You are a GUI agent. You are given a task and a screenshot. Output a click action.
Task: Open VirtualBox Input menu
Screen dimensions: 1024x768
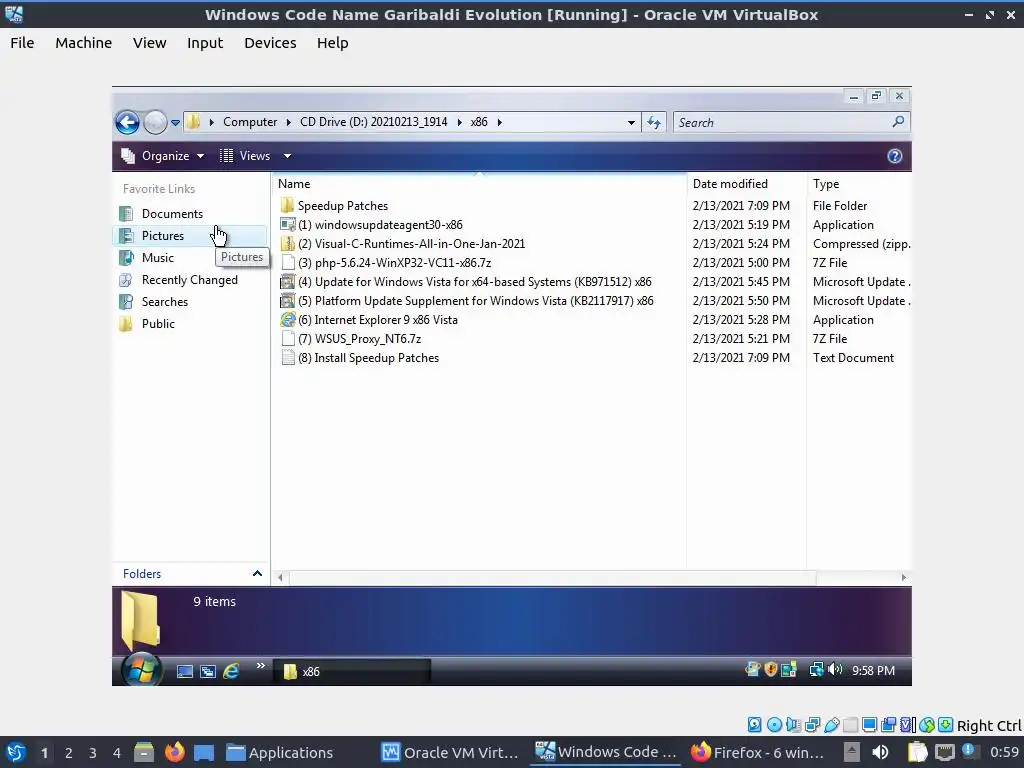pos(205,43)
